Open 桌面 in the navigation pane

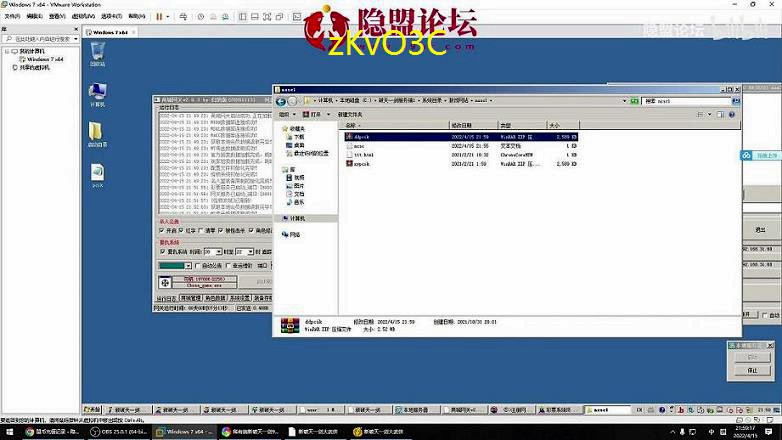point(295,145)
